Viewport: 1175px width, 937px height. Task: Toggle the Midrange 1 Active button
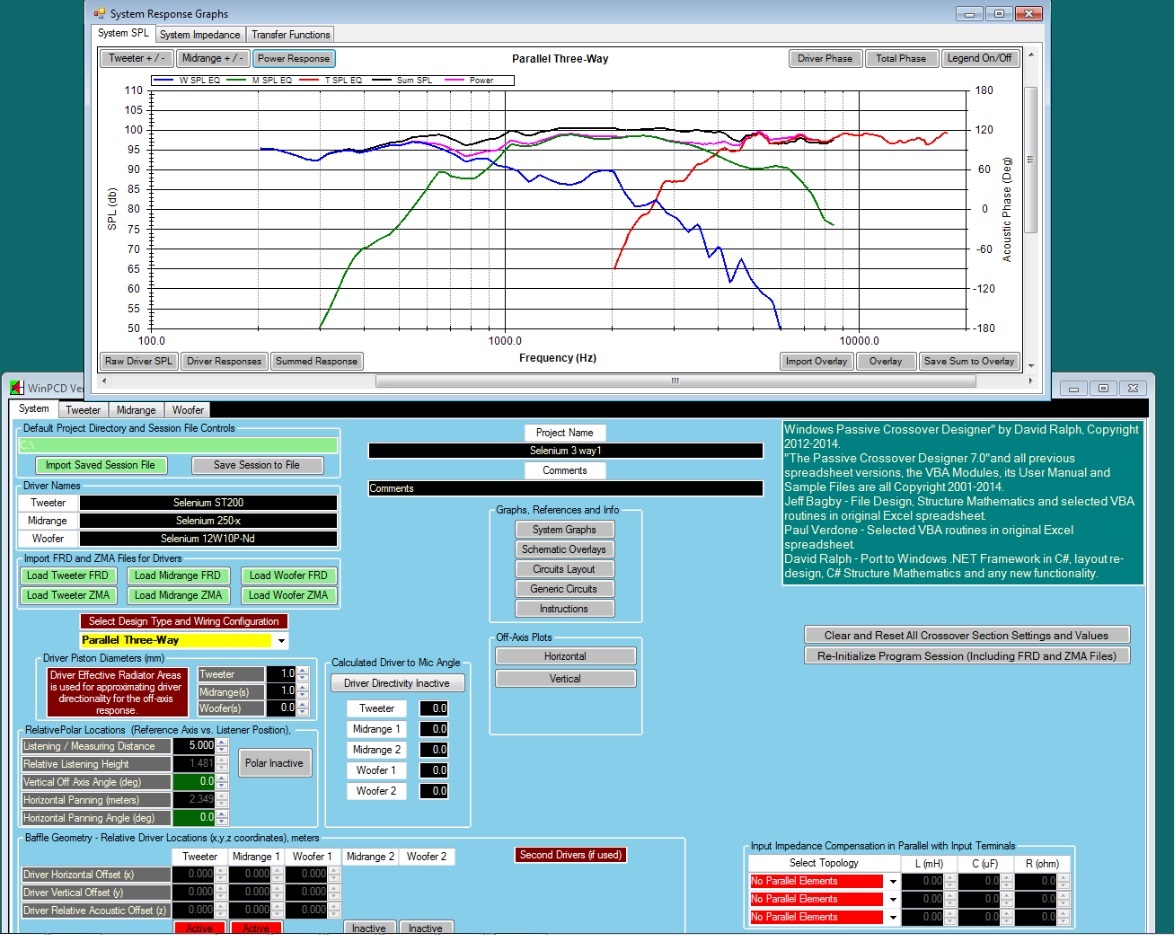256,928
